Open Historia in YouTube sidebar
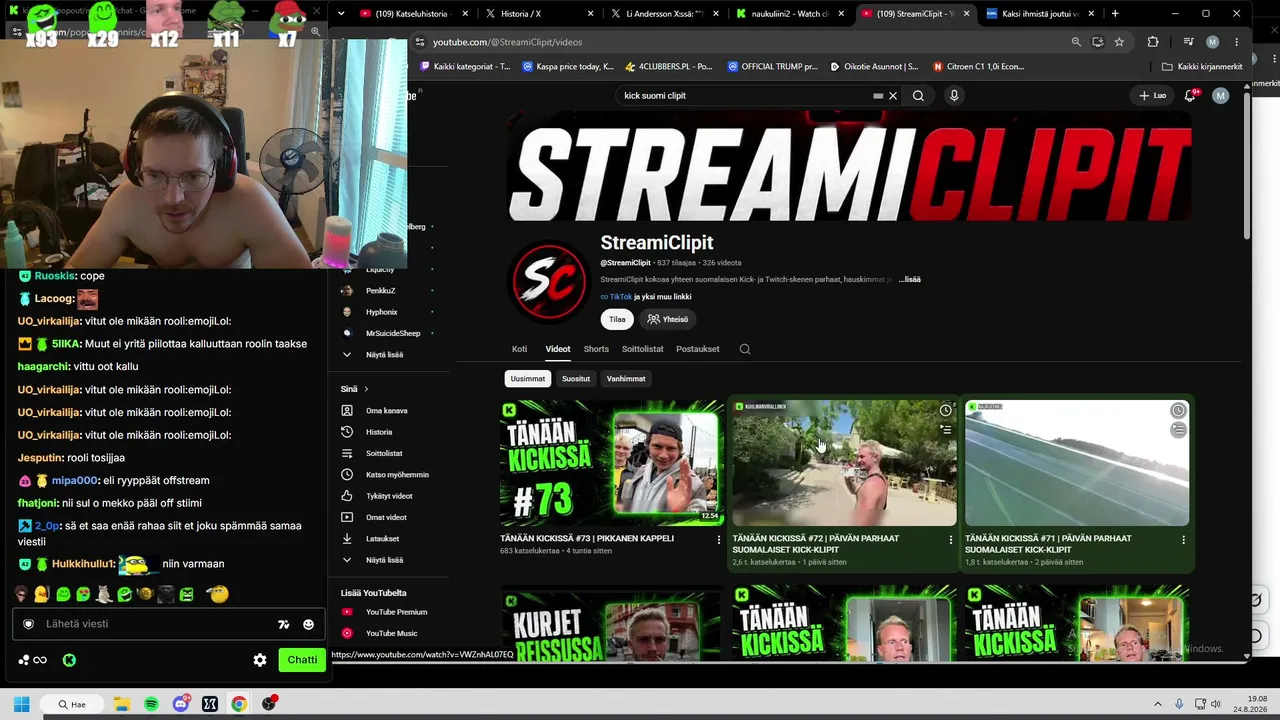The width and height of the screenshot is (1280, 720). click(378, 432)
